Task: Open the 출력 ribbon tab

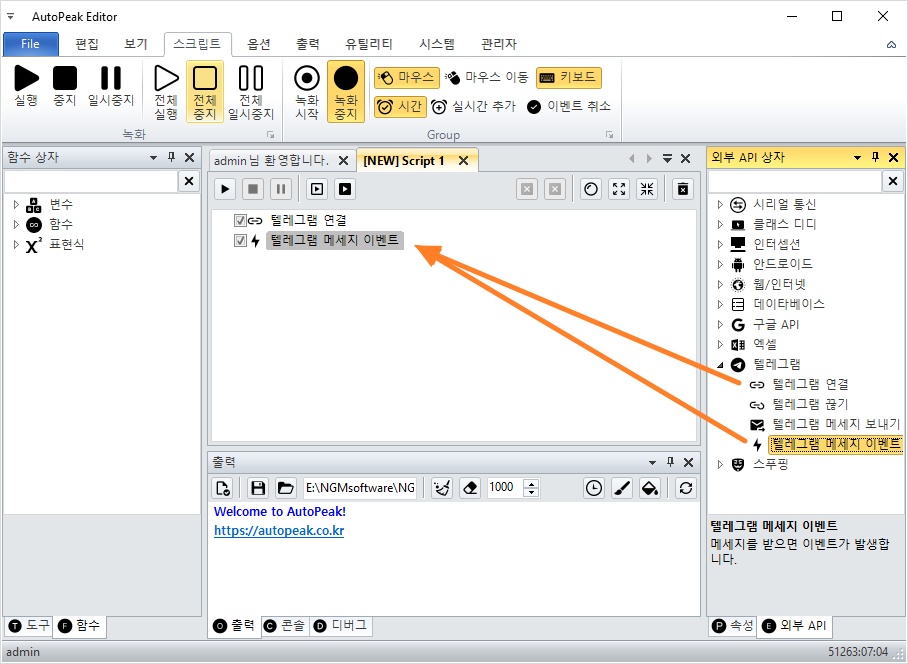Action: pos(307,44)
